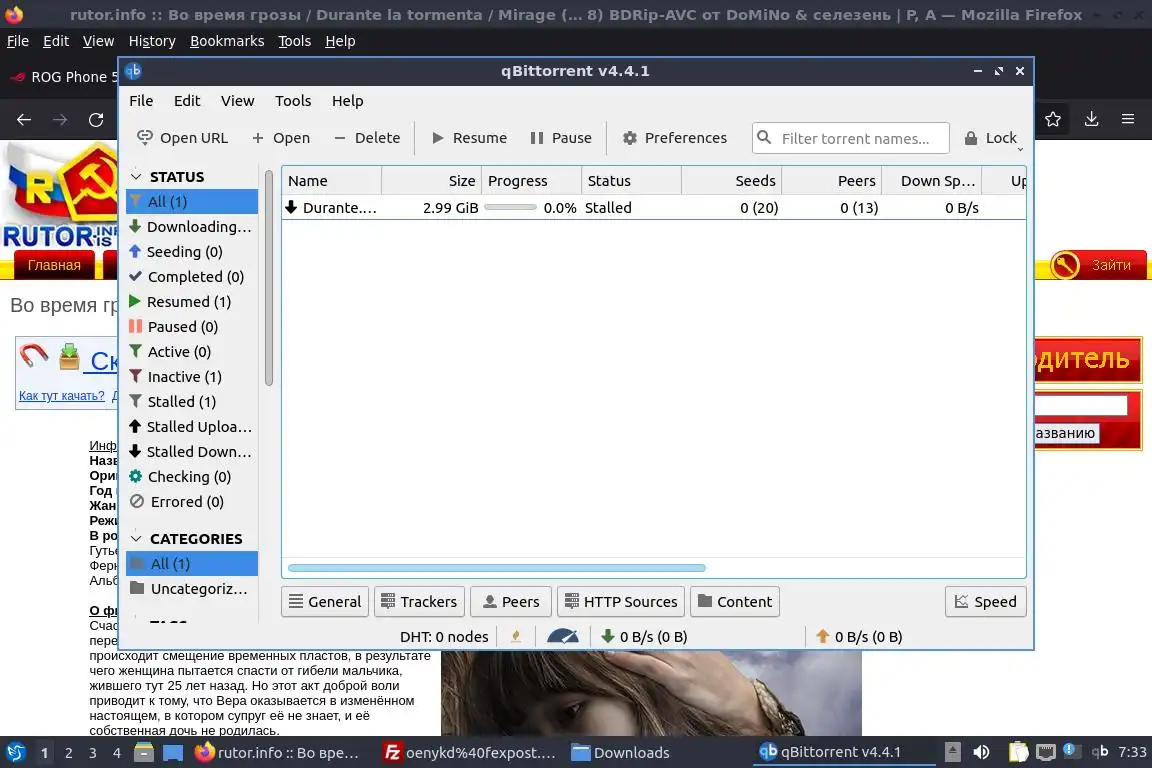Select the Downloading status filter
Viewport: 1152px width, 768px height.
(192, 226)
